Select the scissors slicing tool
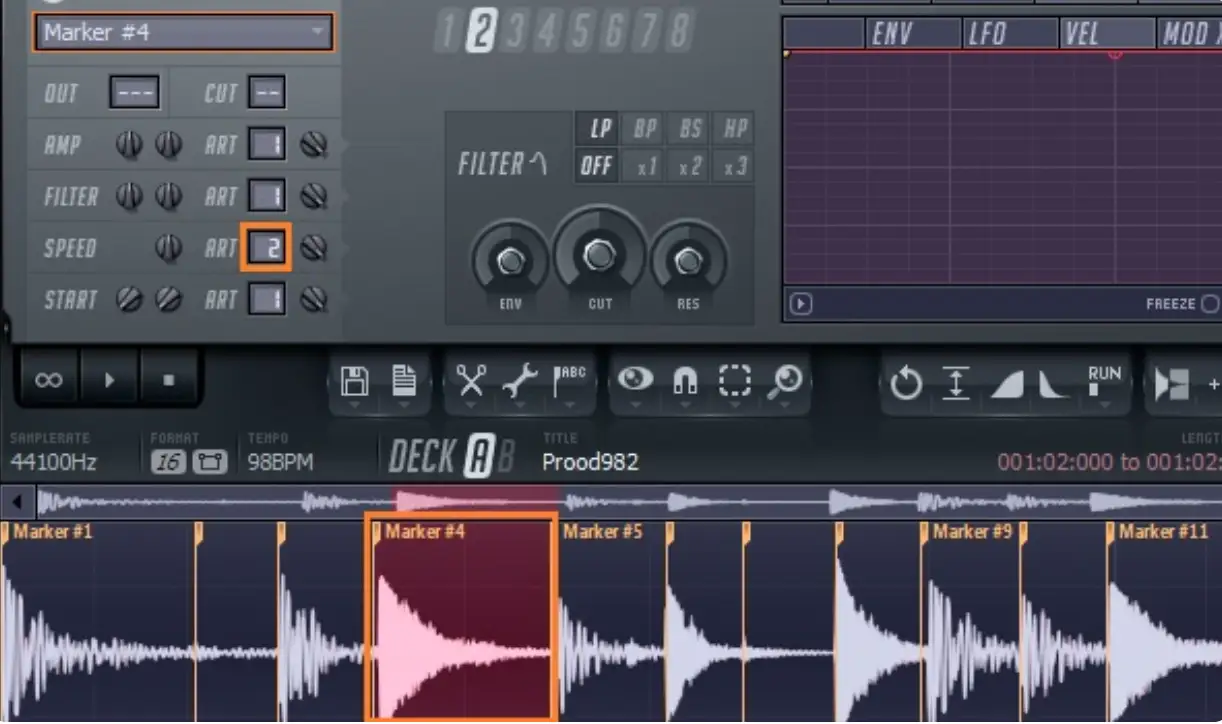 470,380
